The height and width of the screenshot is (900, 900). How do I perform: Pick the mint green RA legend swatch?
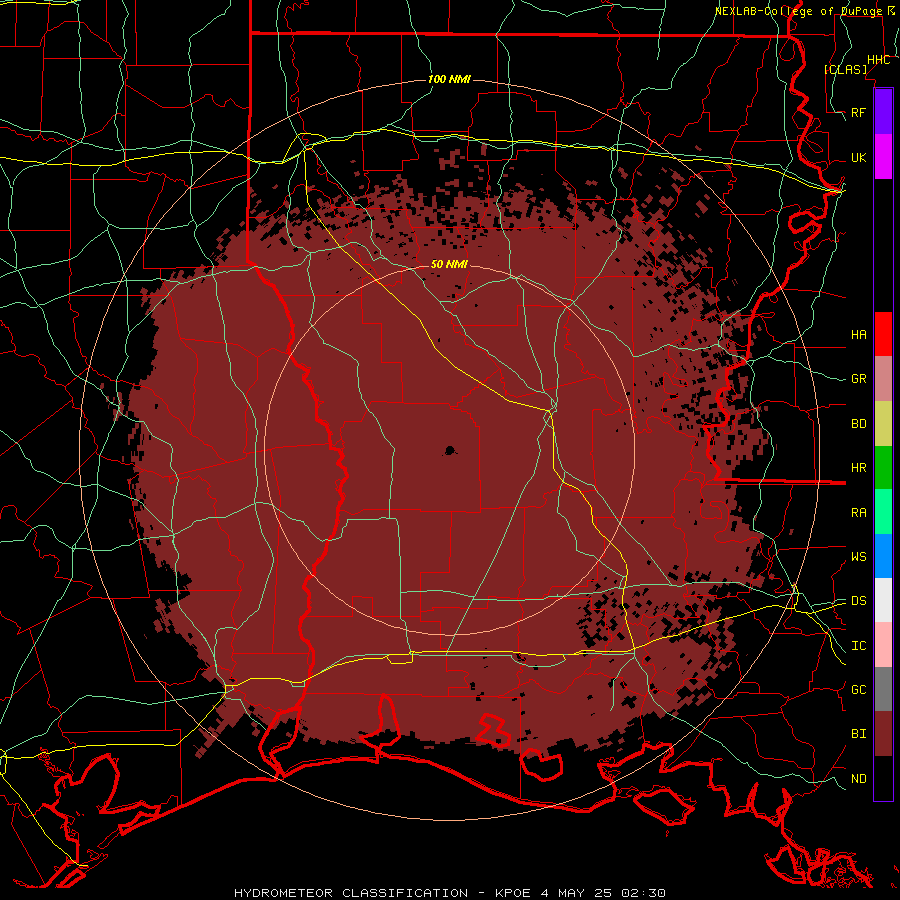click(x=883, y=511)
